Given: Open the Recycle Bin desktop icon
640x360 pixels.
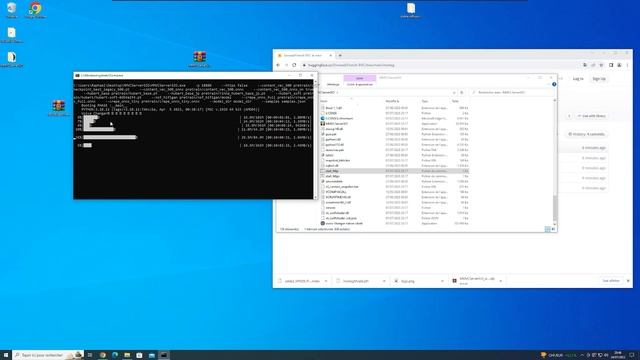Looking at the screenshot, I should click(11, 10).
